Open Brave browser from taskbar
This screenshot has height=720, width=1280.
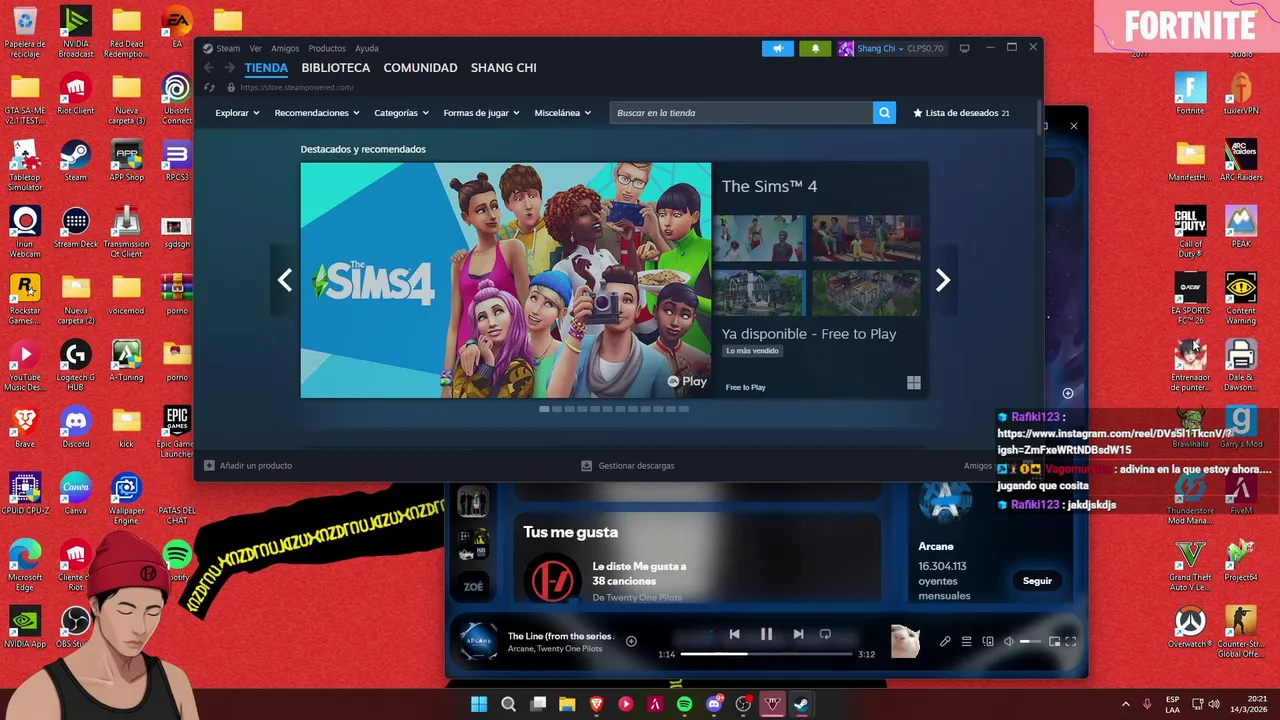(x=597, y=704)
